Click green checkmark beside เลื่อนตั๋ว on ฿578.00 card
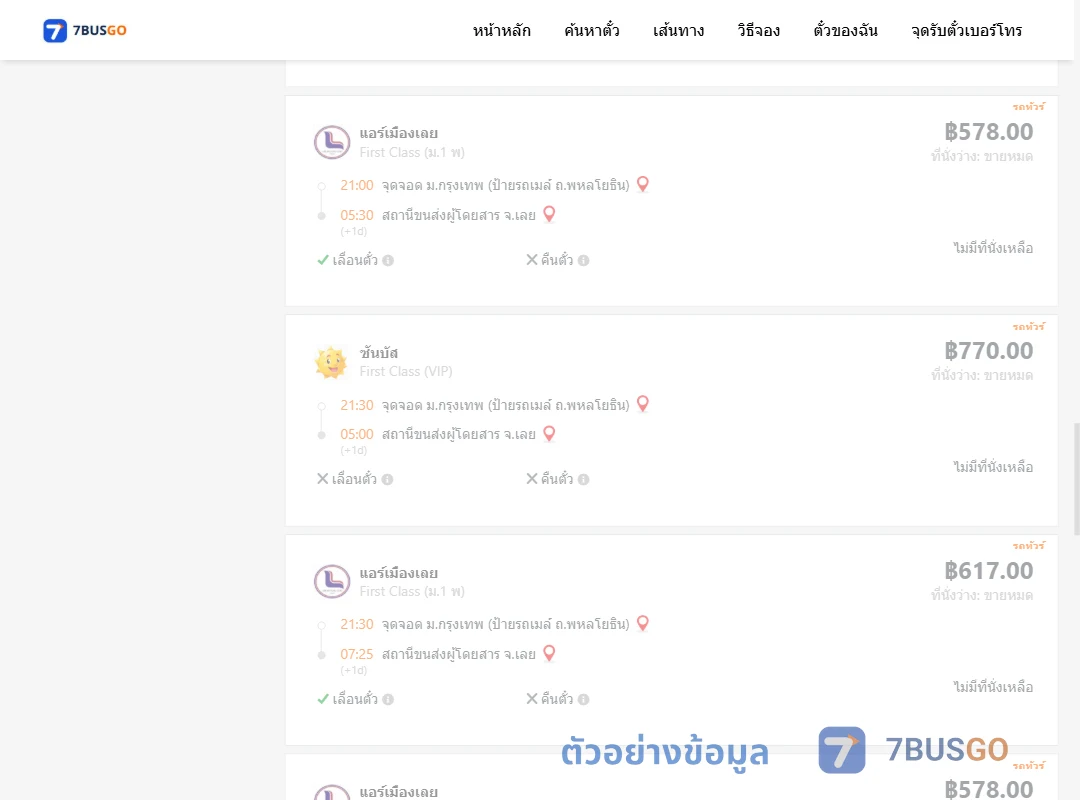Image resolution: width=1080 pixels, height=800 pixels. pos(322,260)
